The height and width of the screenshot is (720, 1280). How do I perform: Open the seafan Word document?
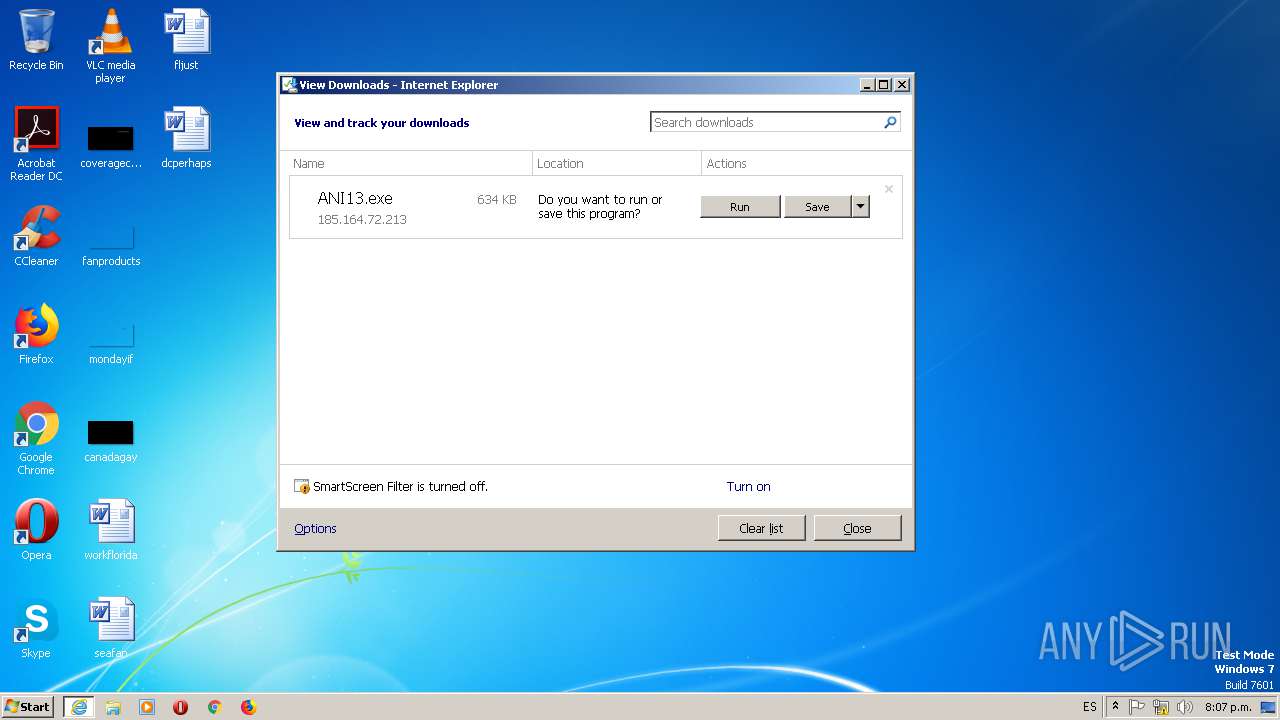(x=110, y=628)
